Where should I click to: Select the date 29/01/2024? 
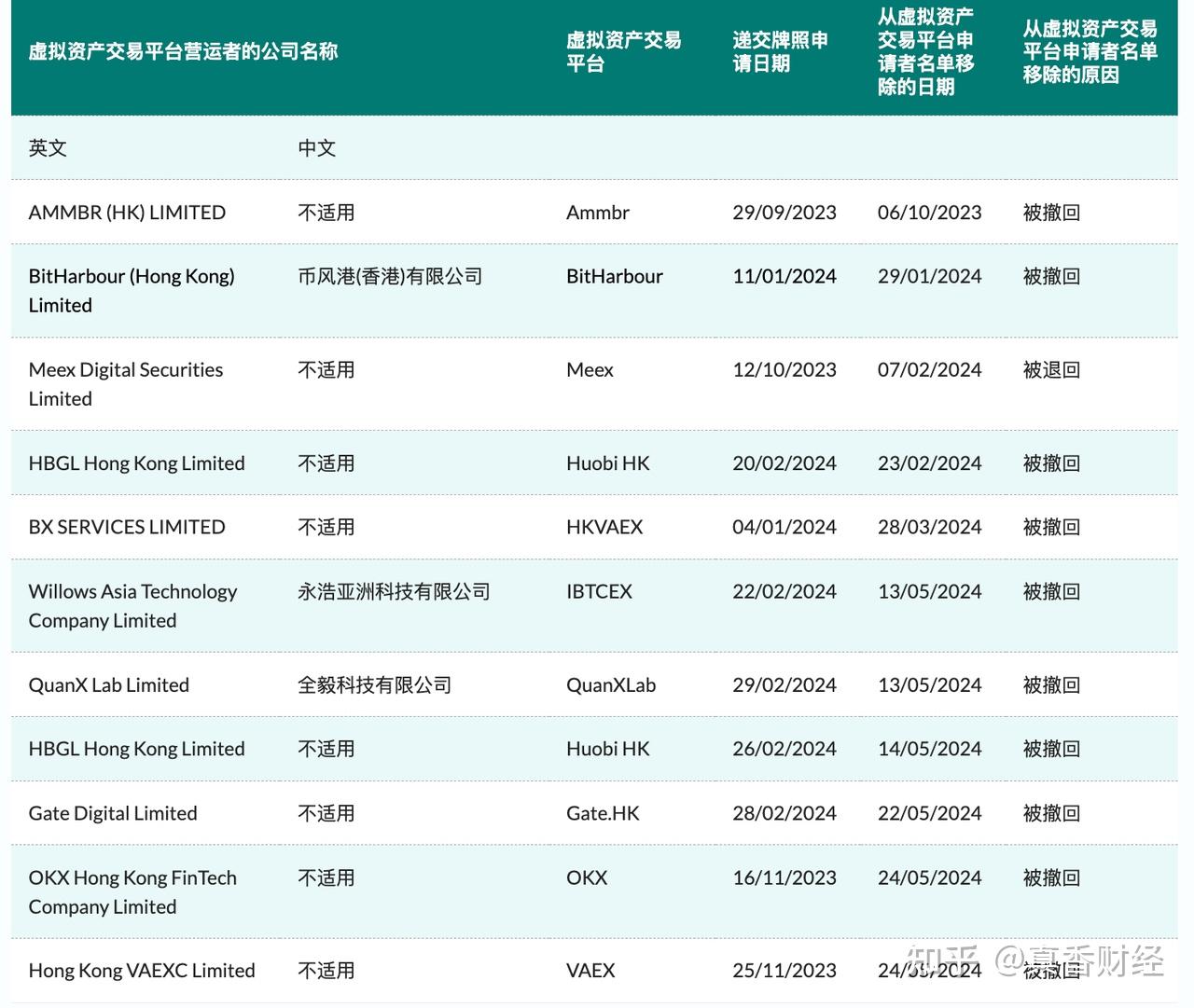[930, 277]
